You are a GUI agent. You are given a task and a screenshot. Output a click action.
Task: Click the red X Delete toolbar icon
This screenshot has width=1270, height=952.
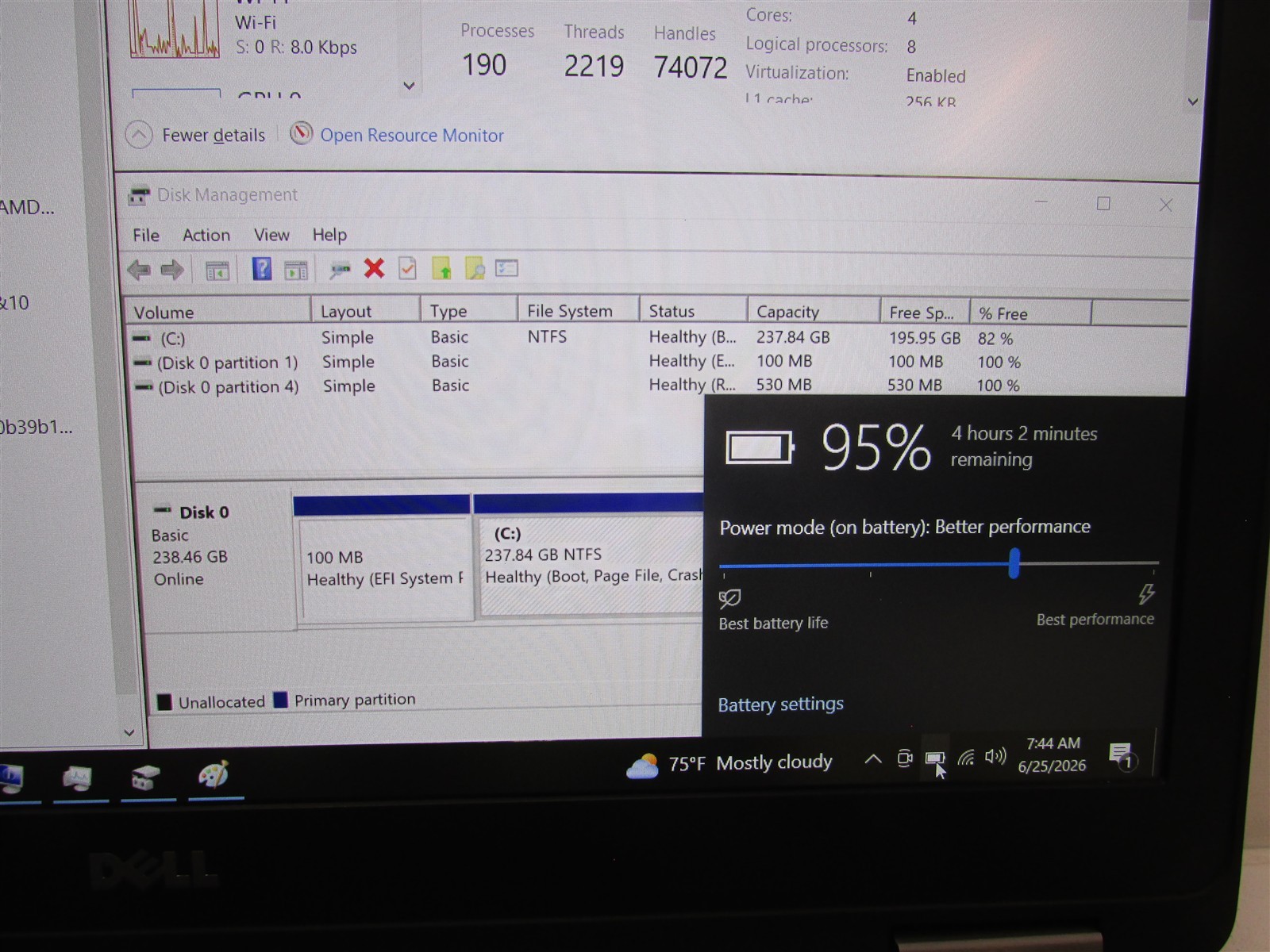pyautogui.click(x=374, y=269)
